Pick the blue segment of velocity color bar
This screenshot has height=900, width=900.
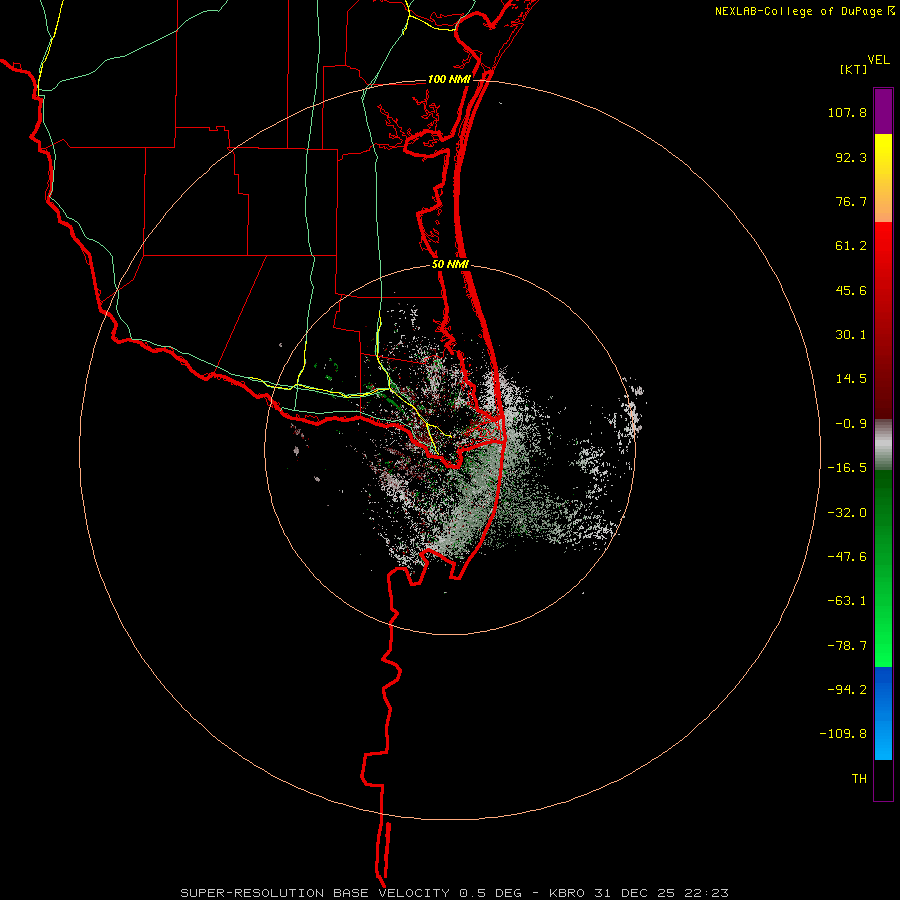click(883, 713)
